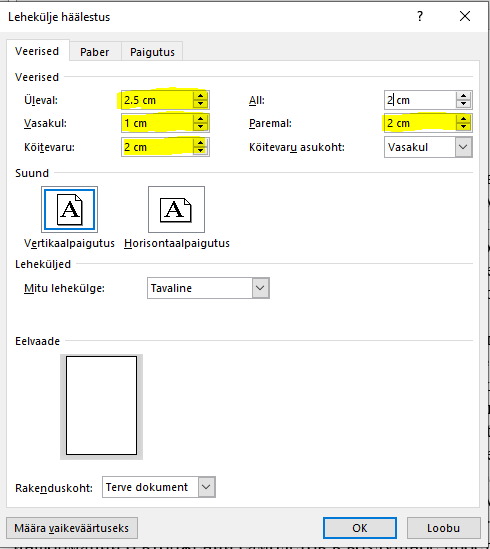Increase the Üleval margin with up arrow
The height and width of the screenshot is (549, 490).
[200, 96]
